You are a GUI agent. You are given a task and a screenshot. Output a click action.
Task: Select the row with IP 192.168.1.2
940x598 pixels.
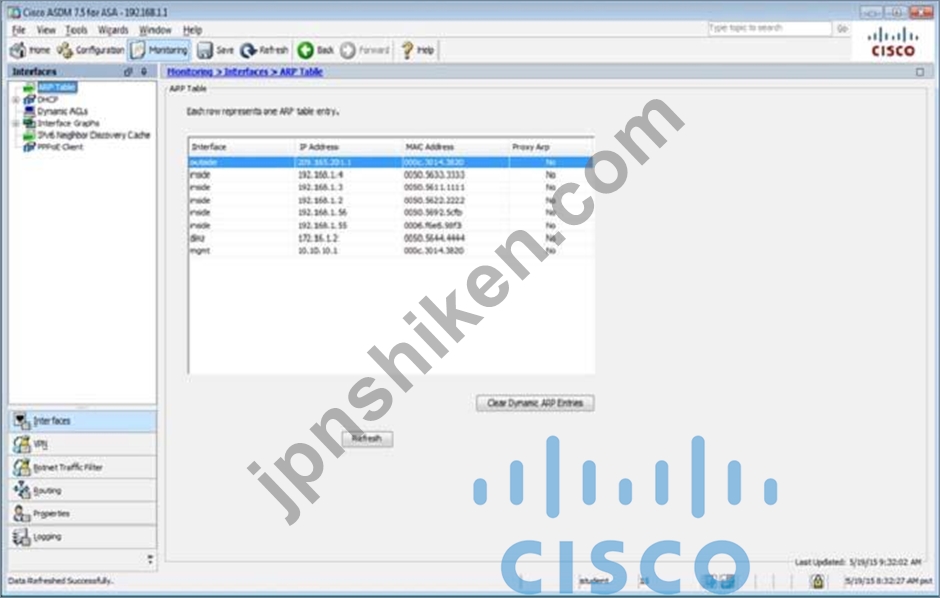(390, 200)
